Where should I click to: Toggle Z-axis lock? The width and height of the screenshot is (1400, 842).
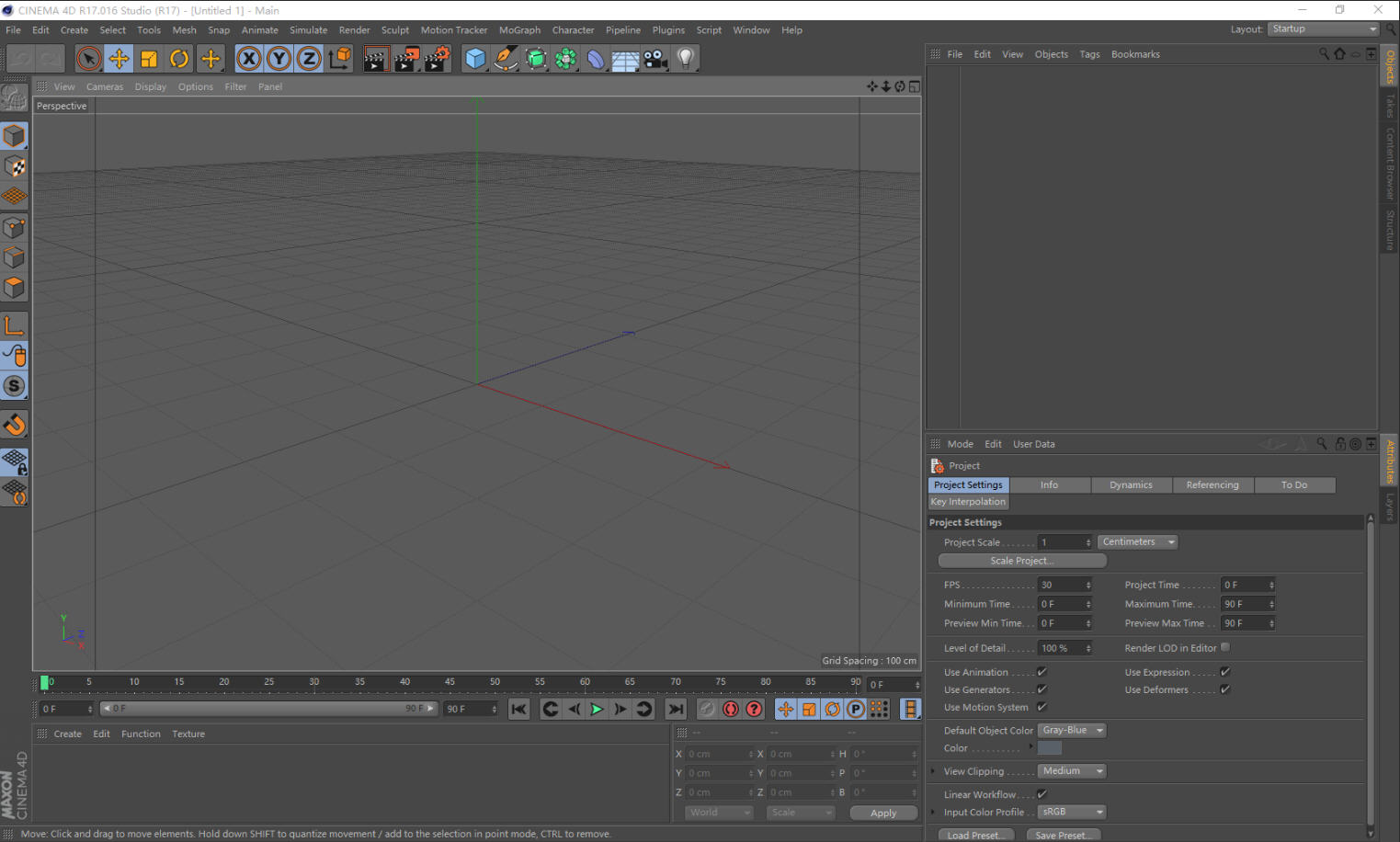click(310, 59)
